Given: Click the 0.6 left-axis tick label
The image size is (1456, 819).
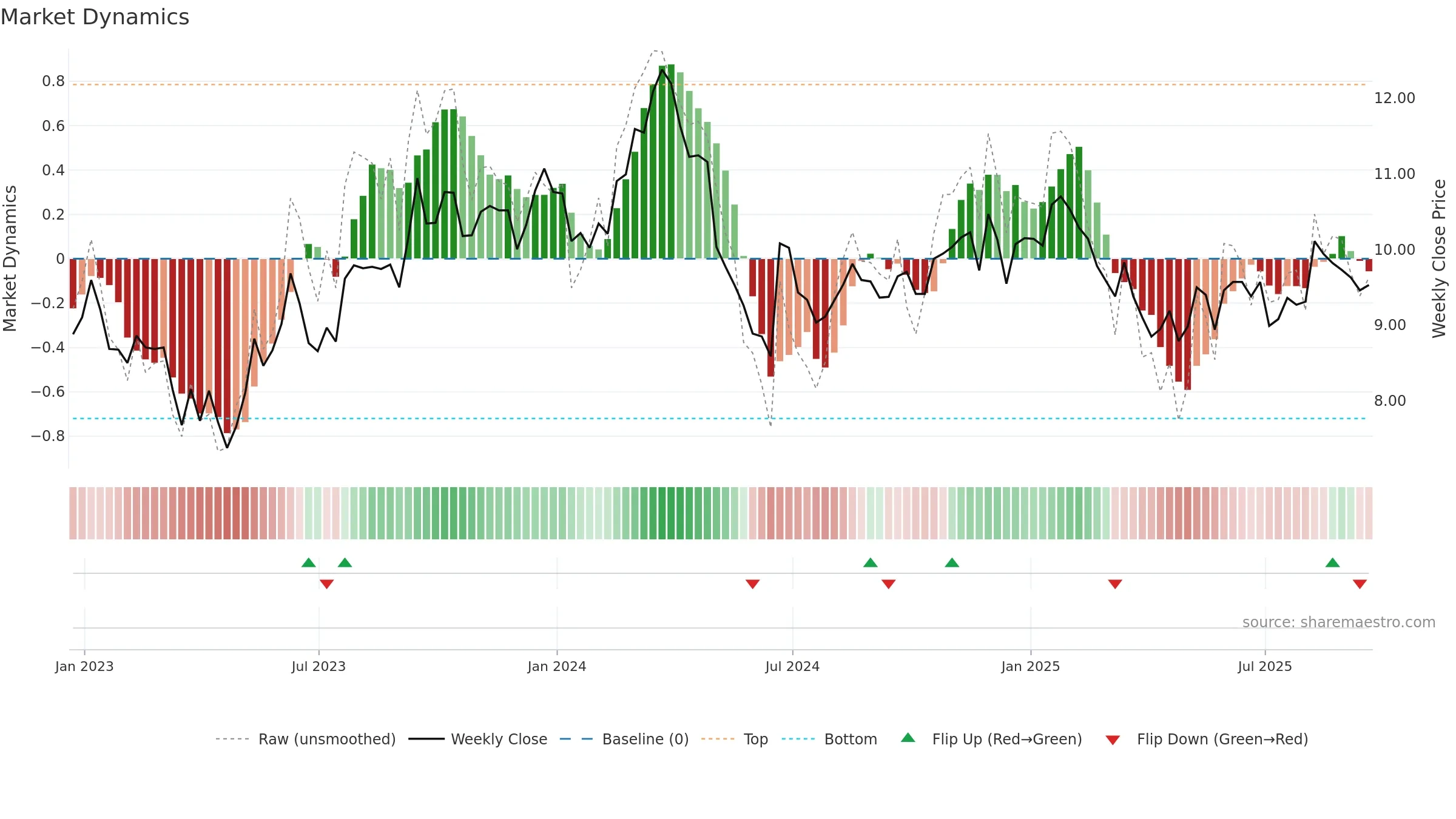Looking at the screenshot, I should (x=53, y=126).
